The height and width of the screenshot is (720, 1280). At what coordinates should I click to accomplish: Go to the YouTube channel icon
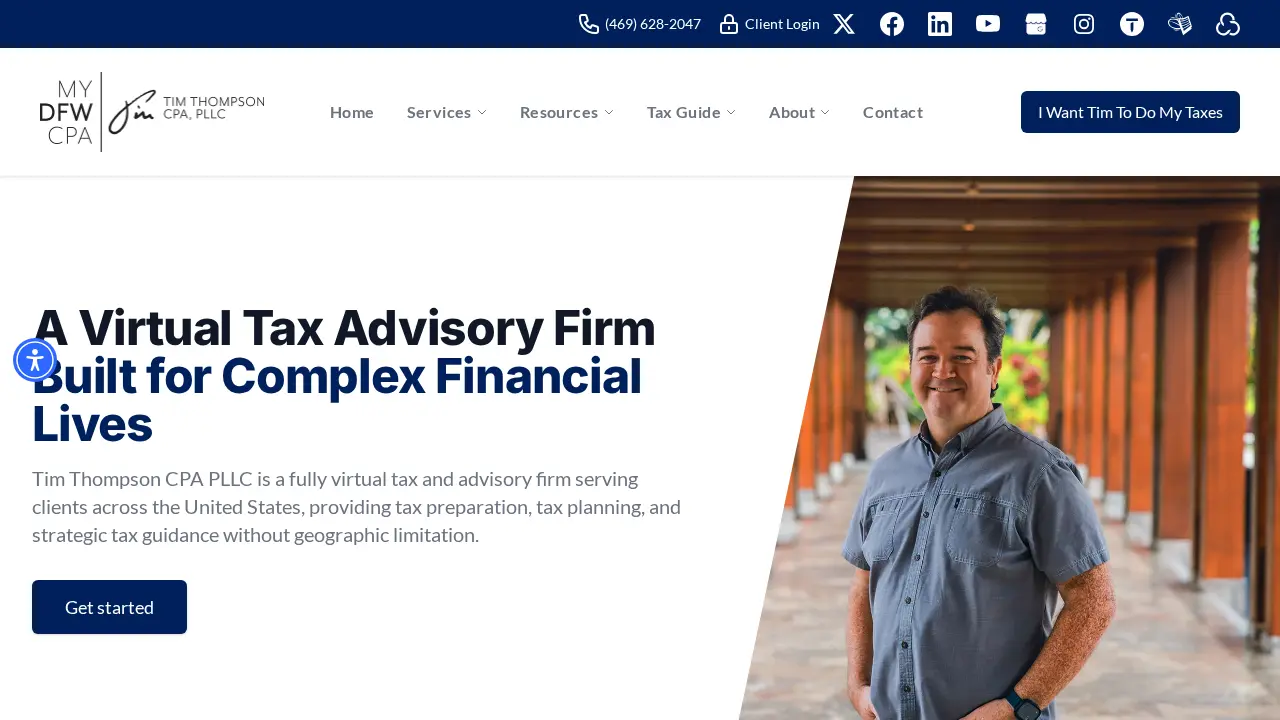coord(988,24)
